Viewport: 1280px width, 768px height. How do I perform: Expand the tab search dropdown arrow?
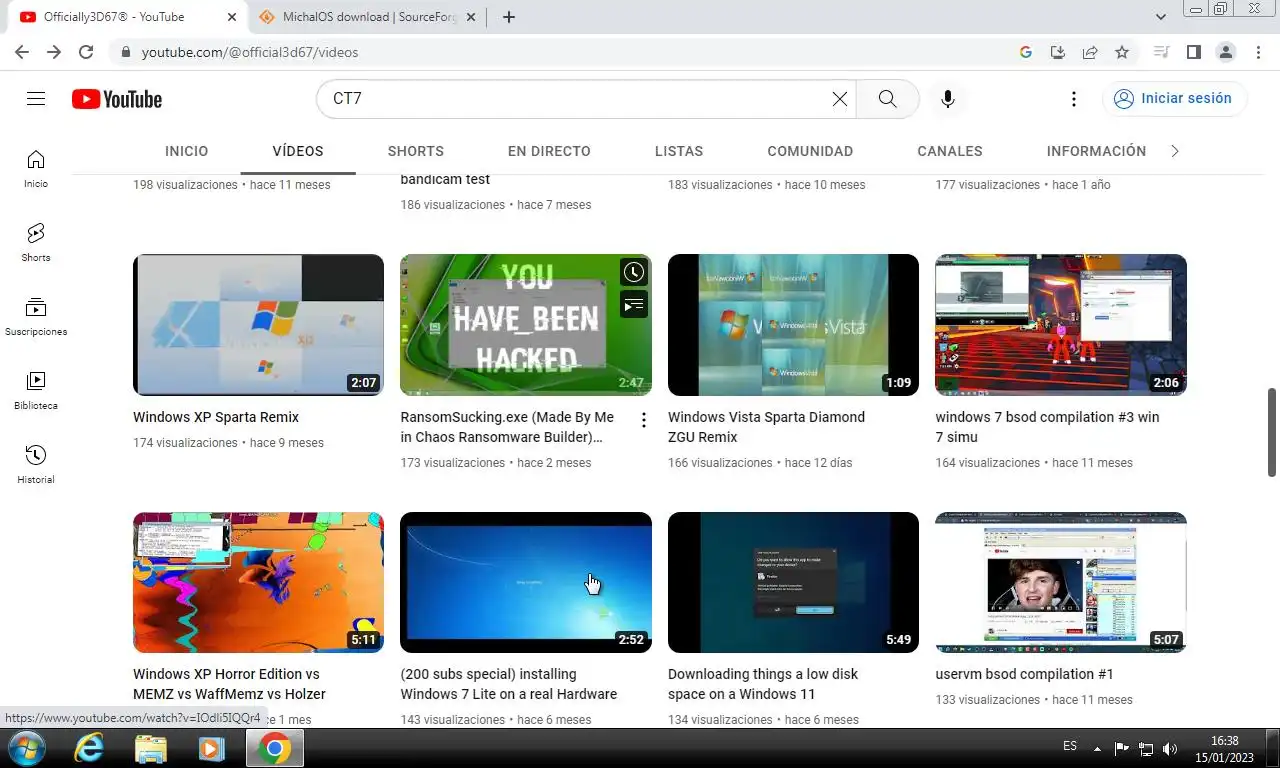(x=1161, y=17)
